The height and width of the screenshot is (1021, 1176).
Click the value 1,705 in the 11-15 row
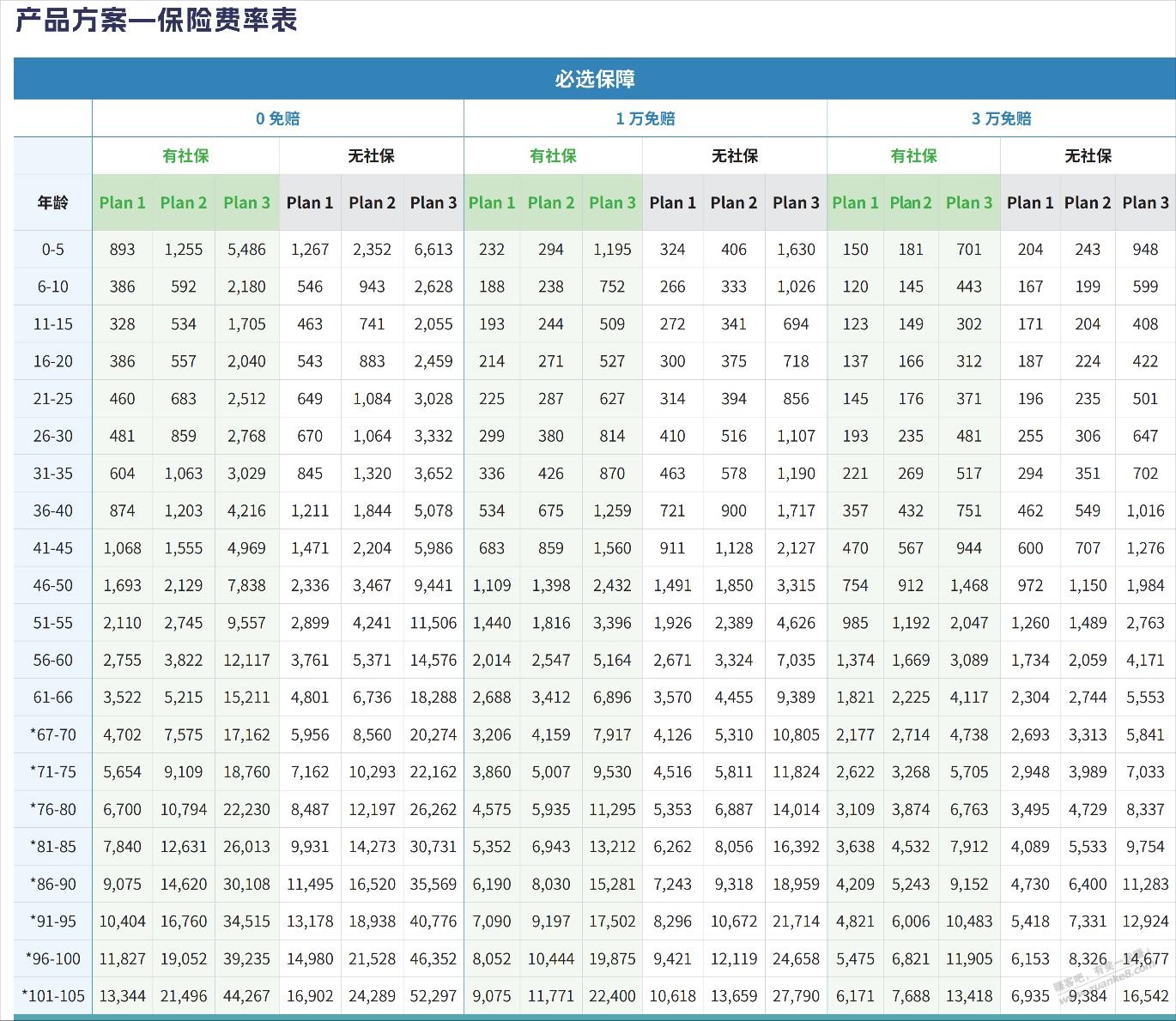coord(246,324)
